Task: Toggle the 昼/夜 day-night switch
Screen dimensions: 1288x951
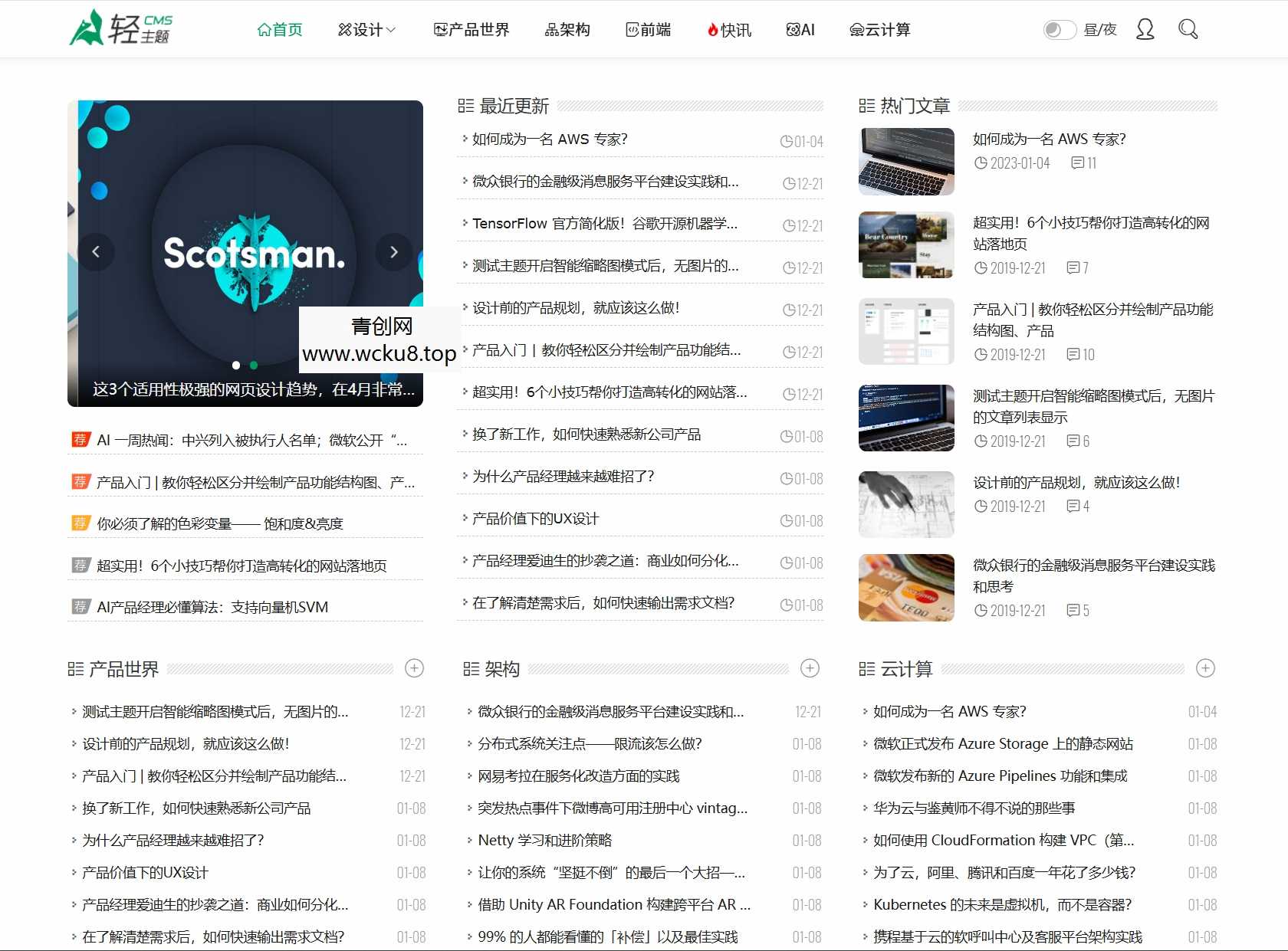Action: click(x=1059, y=29)
